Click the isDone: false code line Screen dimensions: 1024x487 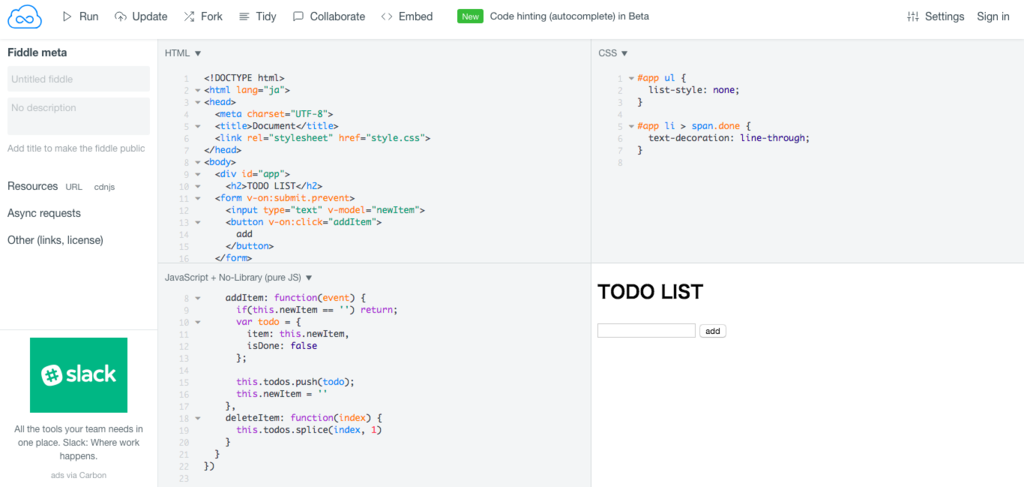pos(282,346)
